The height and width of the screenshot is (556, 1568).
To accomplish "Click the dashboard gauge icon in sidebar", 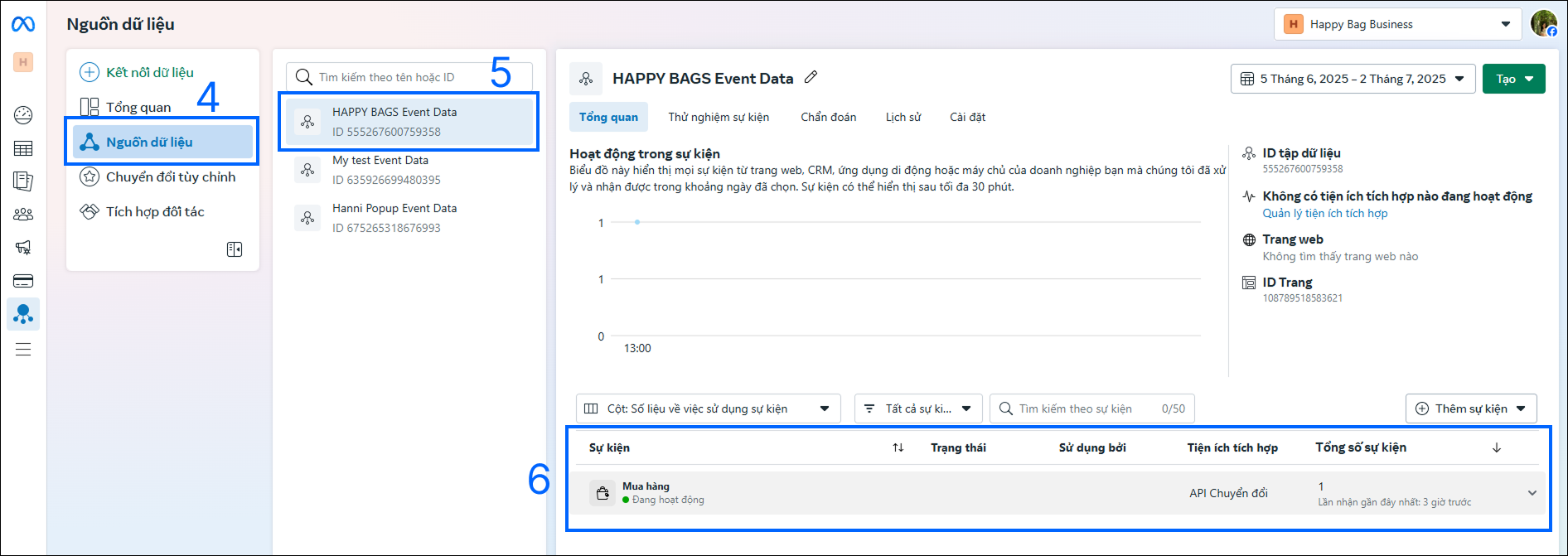I will pos(23,115).
